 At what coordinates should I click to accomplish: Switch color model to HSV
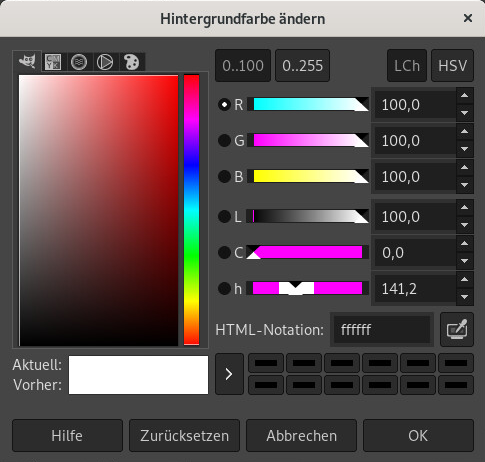click(452, 66)
